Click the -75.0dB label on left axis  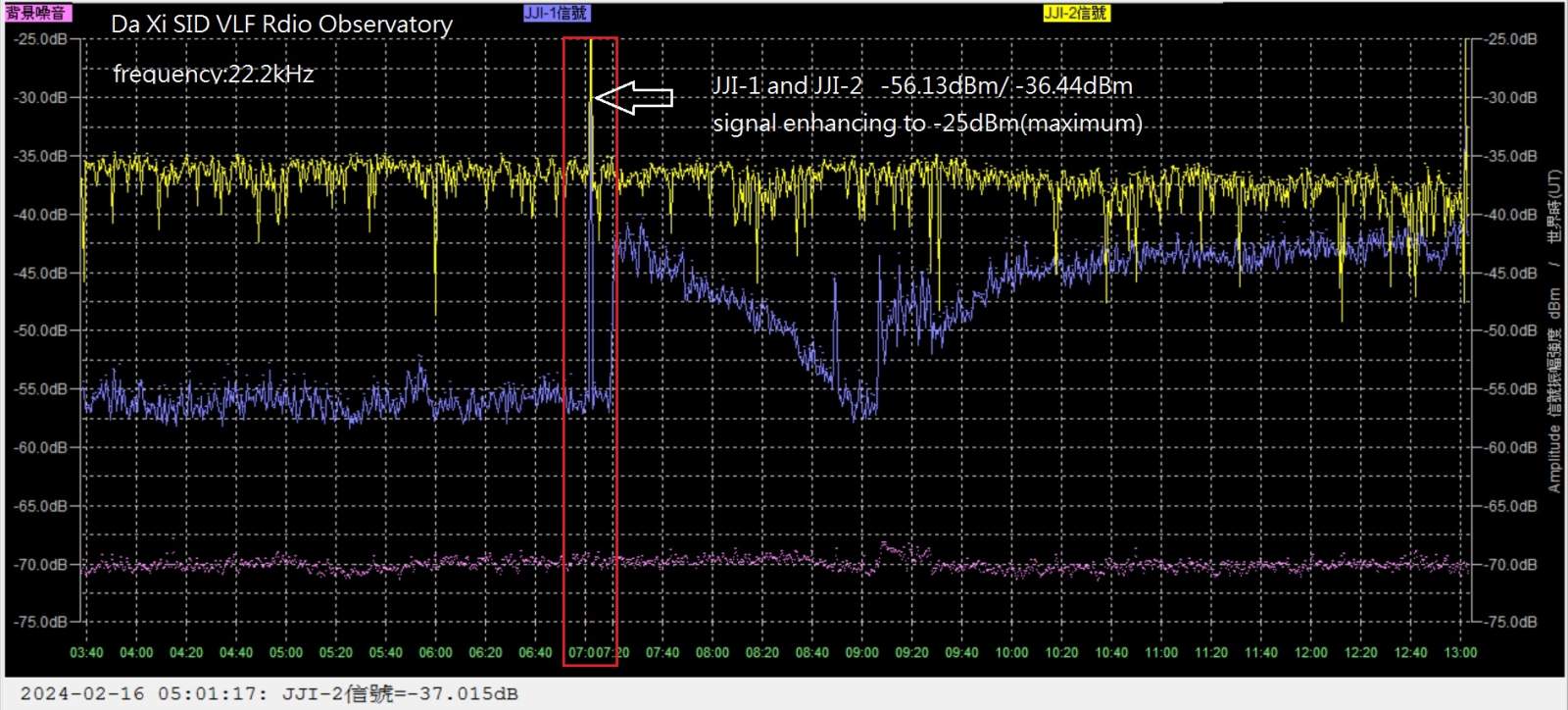(x=41, y=622)
